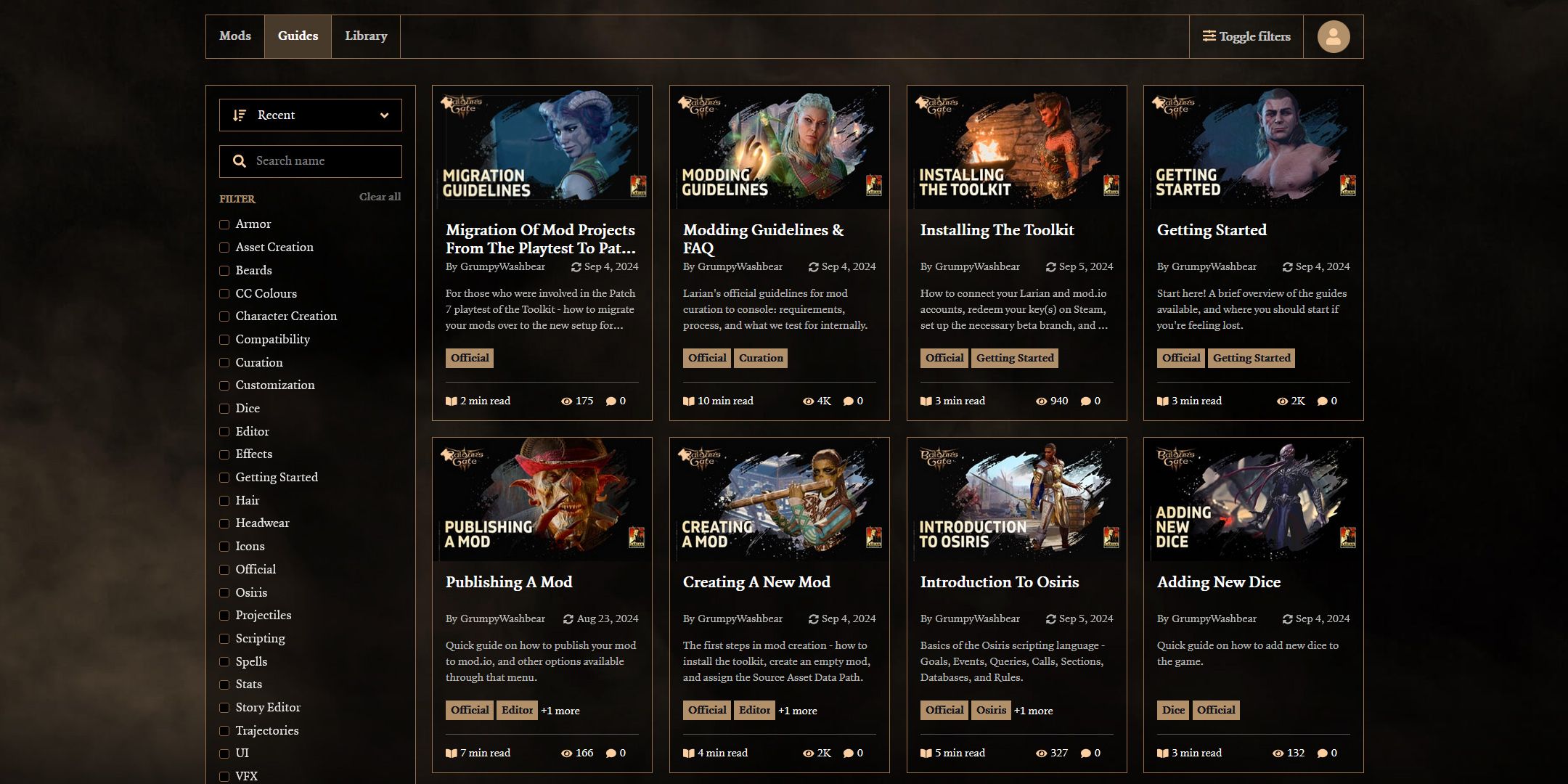Enable the Armor filter checkbox
This screenshot has width=1568, height=784.
(224, 223)
